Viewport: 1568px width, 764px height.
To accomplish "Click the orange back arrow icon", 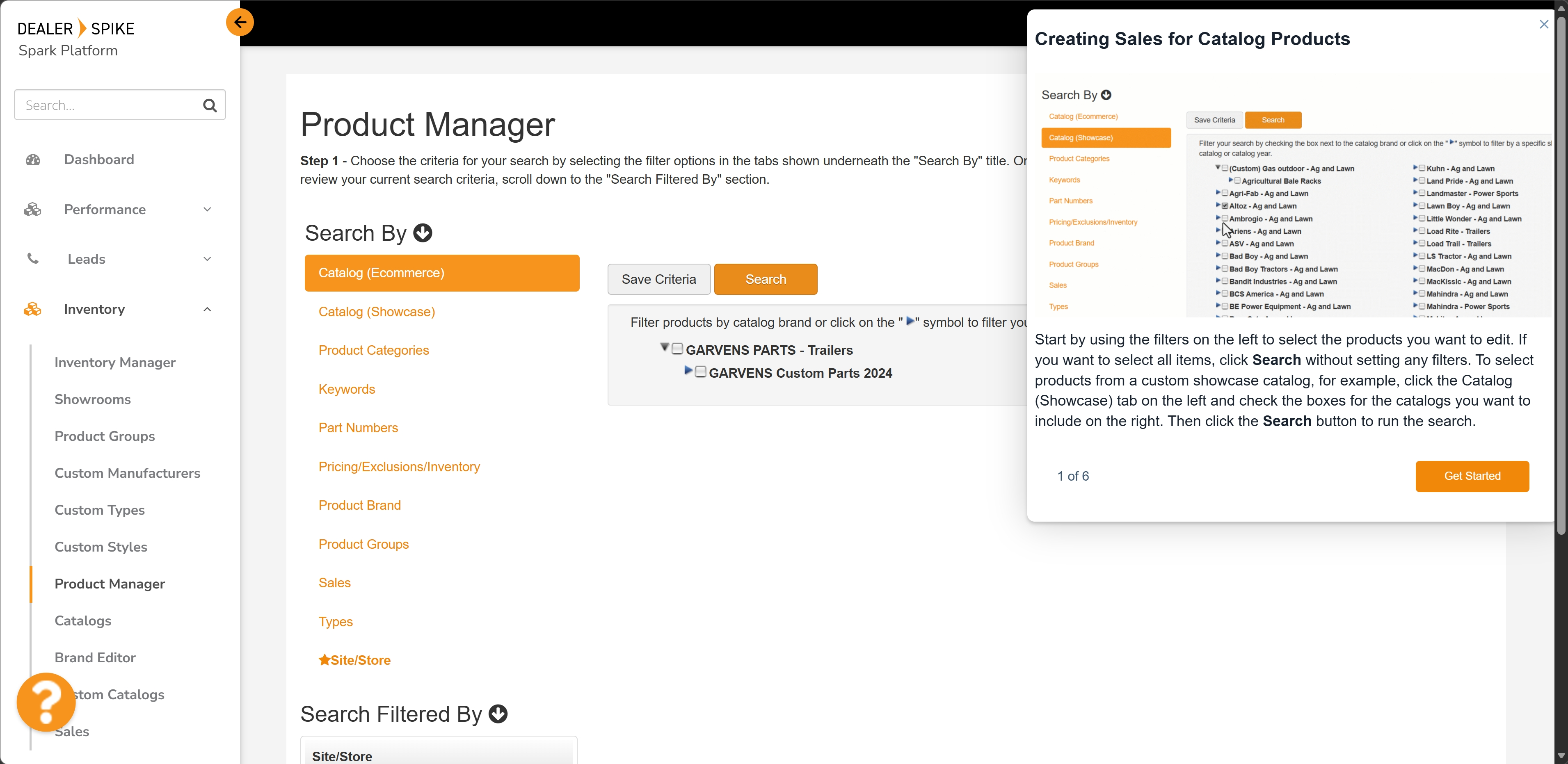I will (240, 23).
